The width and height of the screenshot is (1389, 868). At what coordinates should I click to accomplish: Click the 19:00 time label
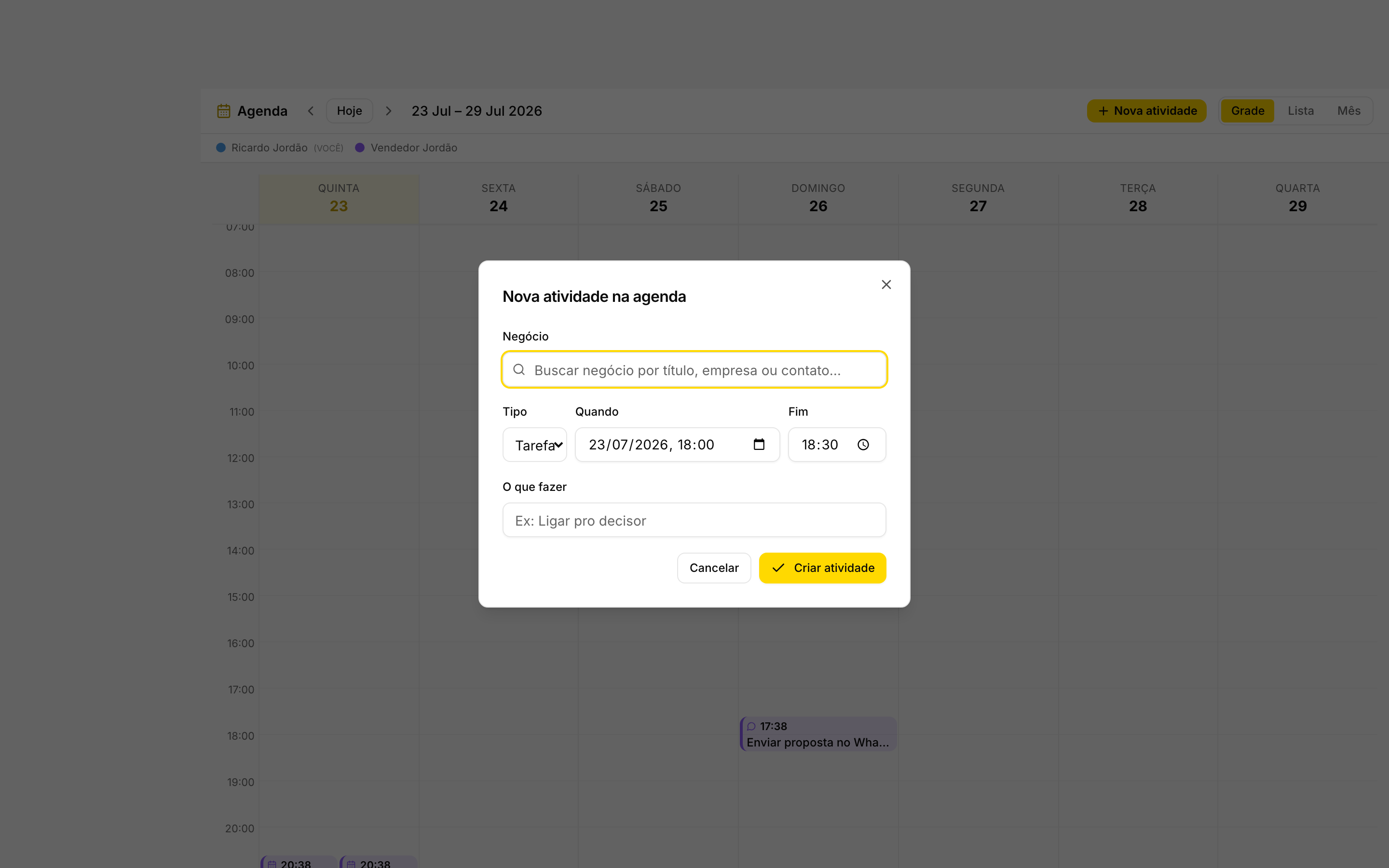(x=241, y=782)
